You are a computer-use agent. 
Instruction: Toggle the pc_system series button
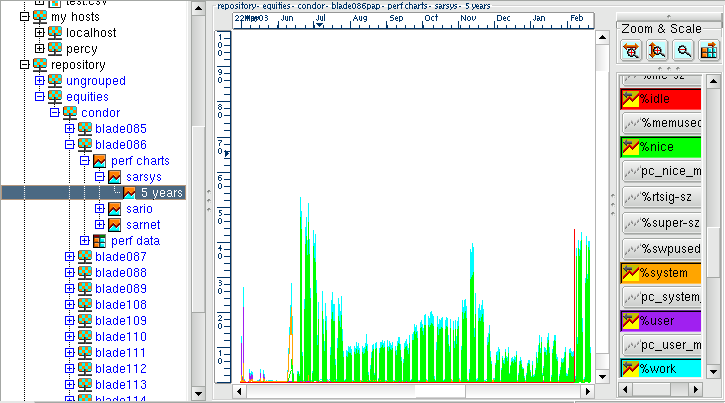tap(661, 297)
